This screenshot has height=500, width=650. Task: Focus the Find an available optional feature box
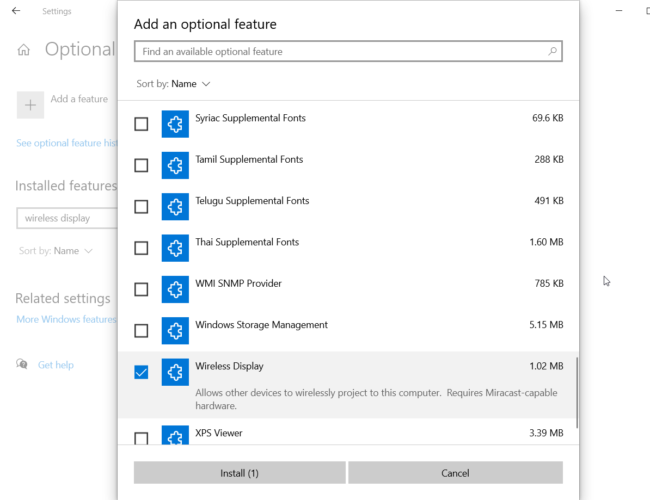[x=348, y=51]
